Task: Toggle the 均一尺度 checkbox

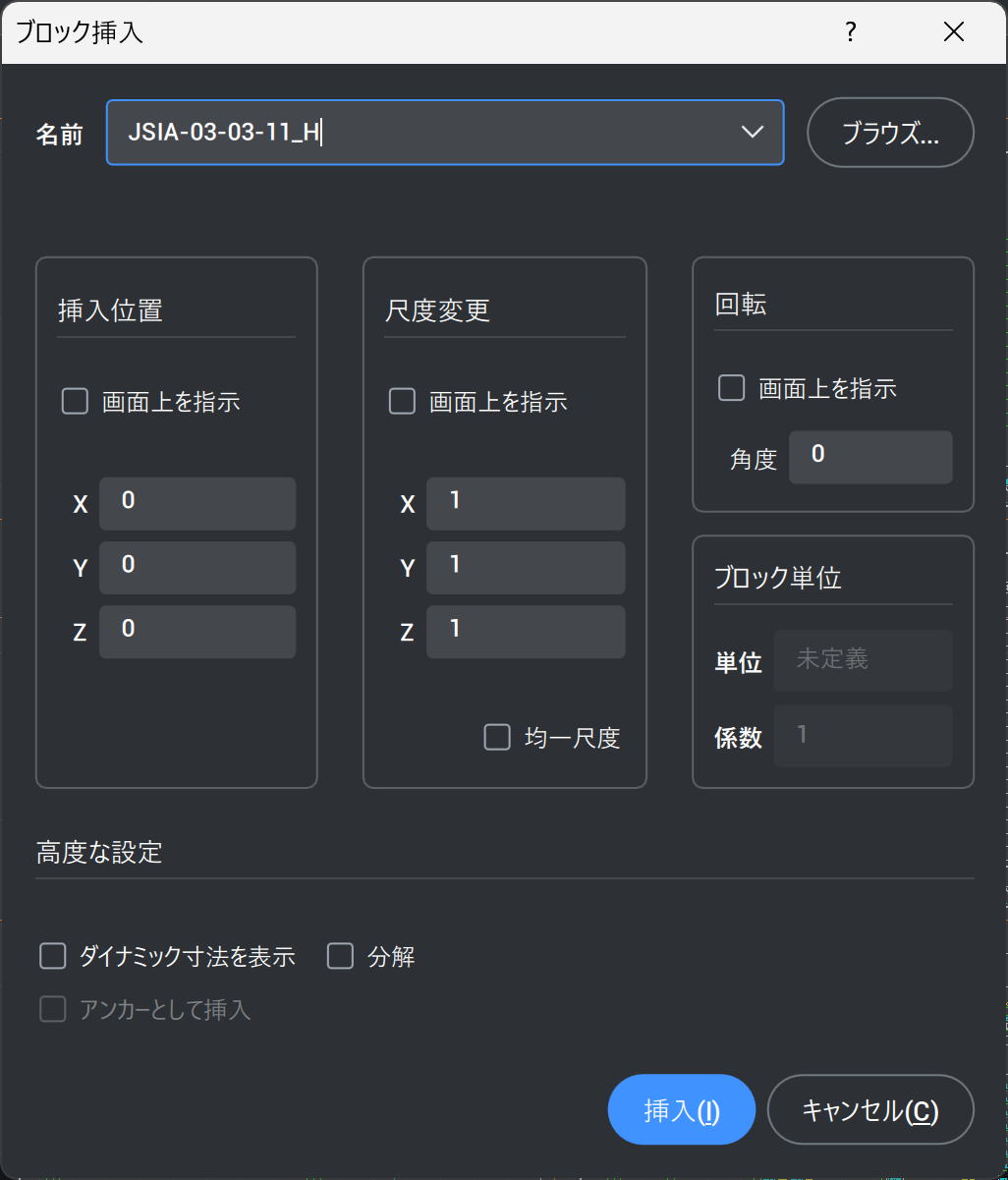Action: (498, 737)
